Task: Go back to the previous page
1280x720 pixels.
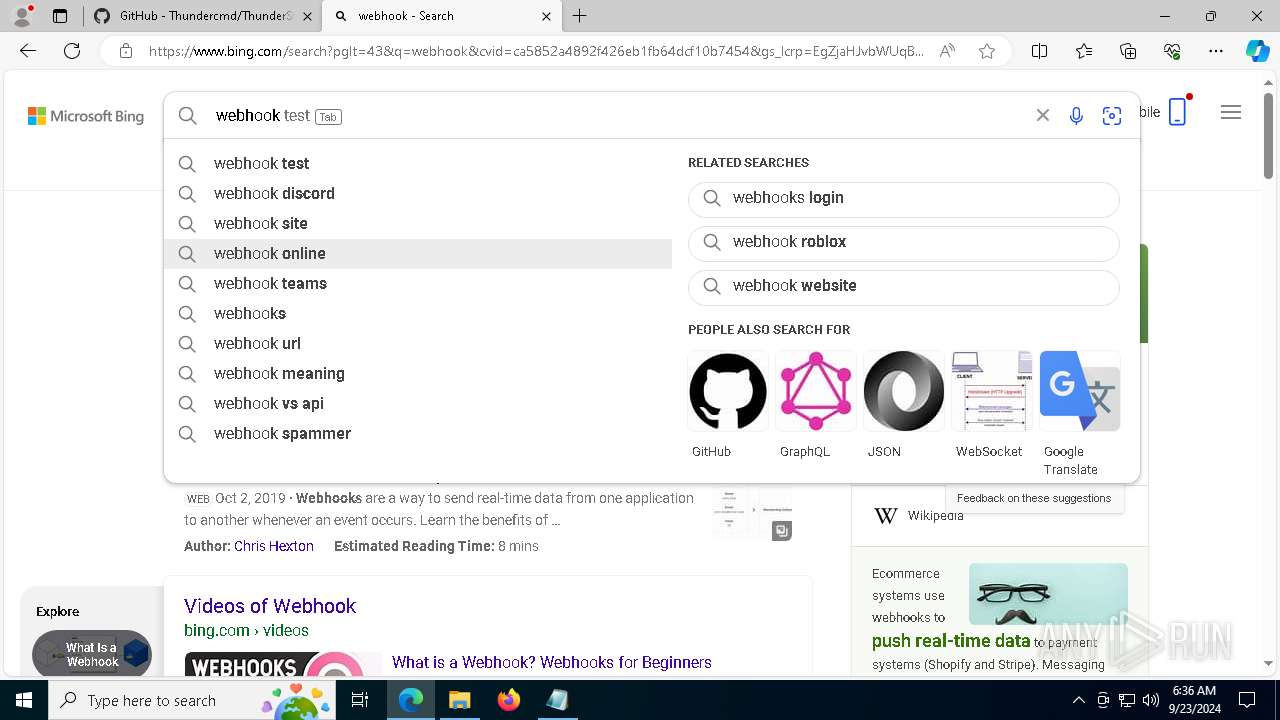Action: coord(28,51)
